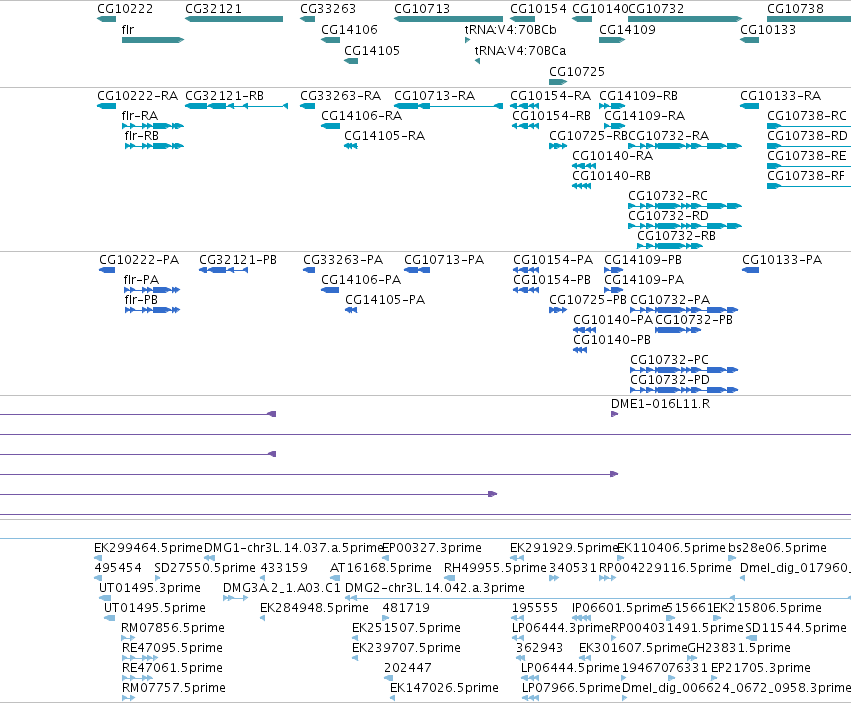Select the CG14105 gene label
Screen dimensions: 851x703
click(x=372, y=50)
